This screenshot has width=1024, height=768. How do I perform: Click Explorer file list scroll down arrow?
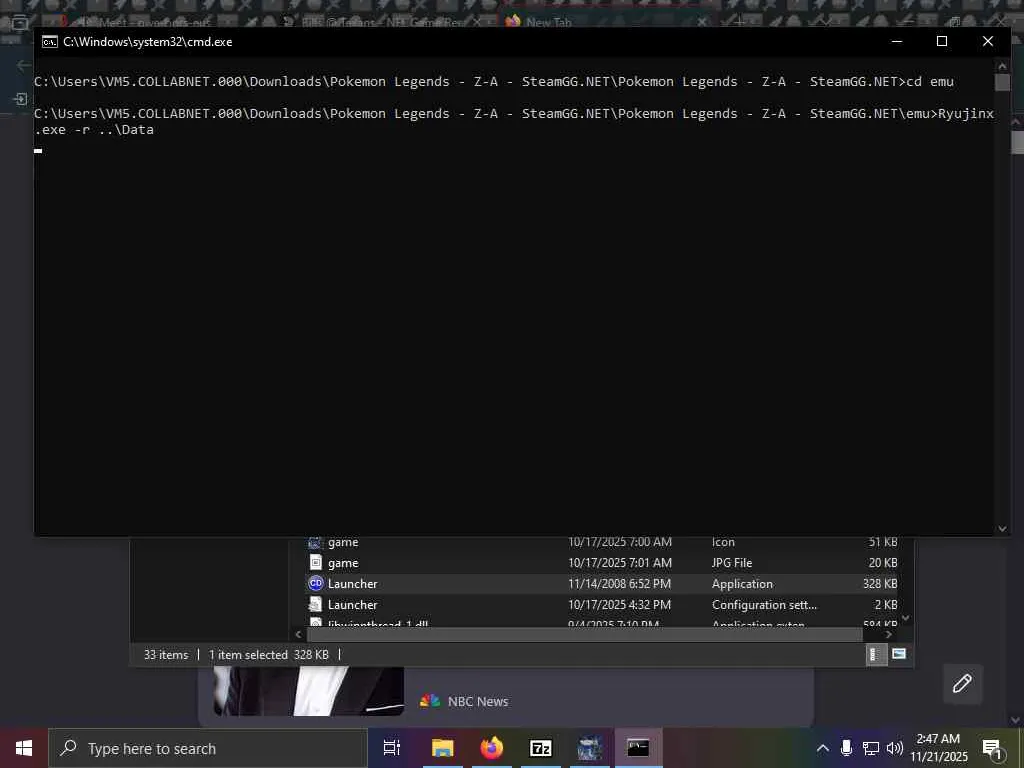pyautogui.click(x=906, y=618)
